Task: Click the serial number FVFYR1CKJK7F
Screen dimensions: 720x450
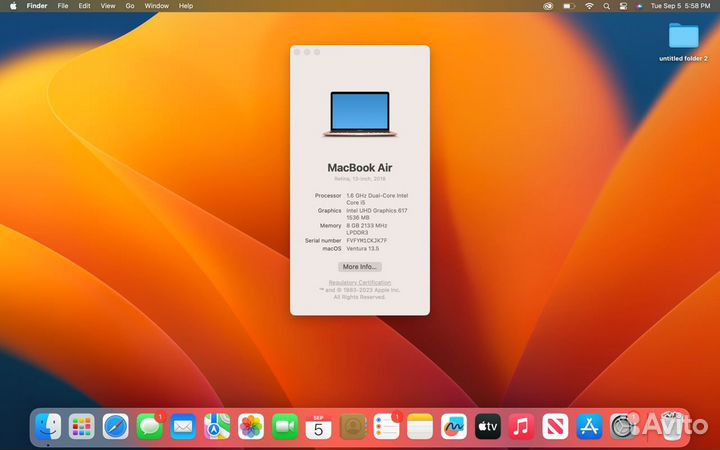Action: pos(366,241)
